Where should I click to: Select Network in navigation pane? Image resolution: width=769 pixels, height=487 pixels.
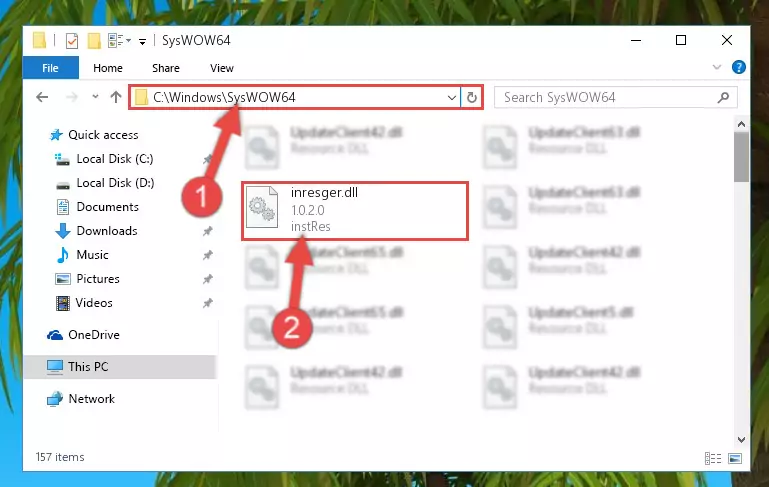click(91, 399)
